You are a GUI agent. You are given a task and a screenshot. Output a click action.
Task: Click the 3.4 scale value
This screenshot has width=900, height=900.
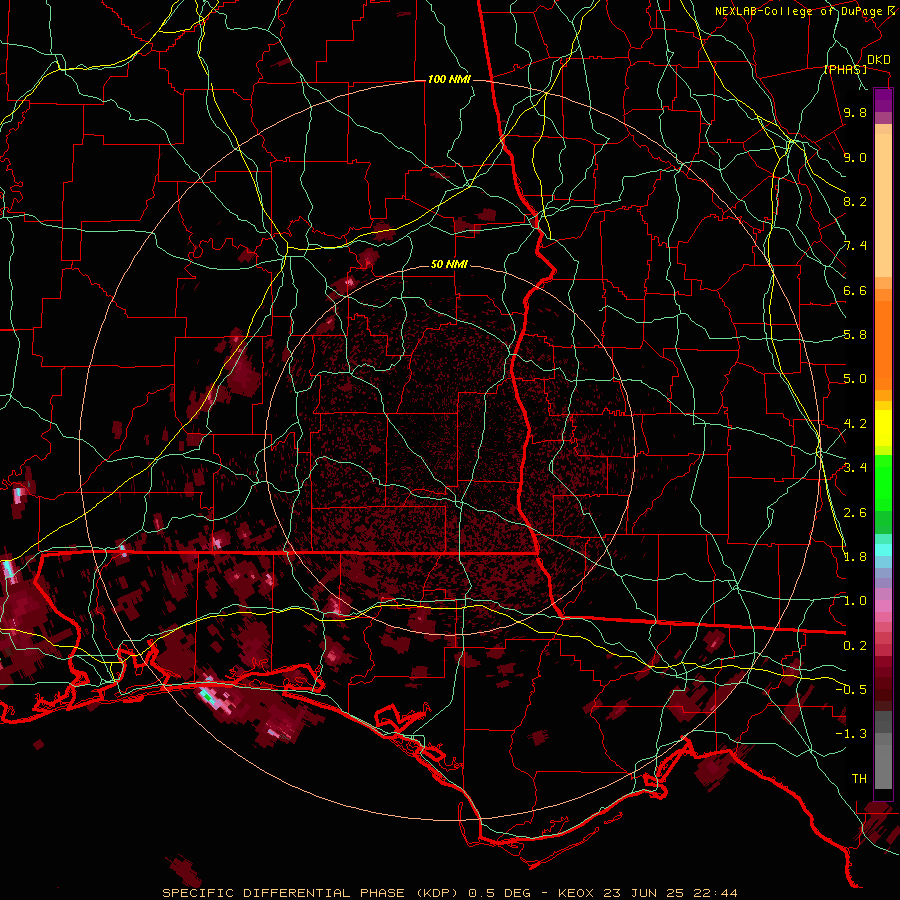[x=855, y=468]
